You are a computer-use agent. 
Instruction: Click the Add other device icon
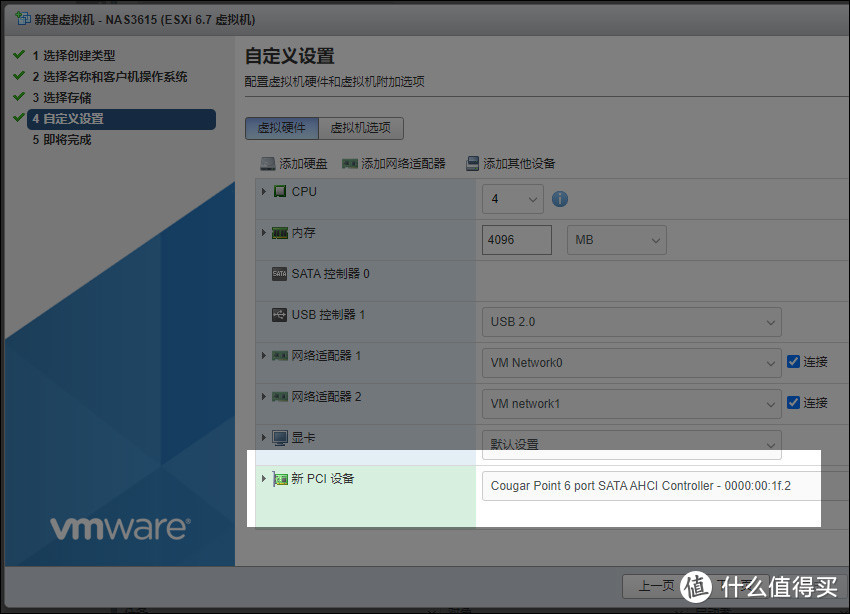pos(471,164)
